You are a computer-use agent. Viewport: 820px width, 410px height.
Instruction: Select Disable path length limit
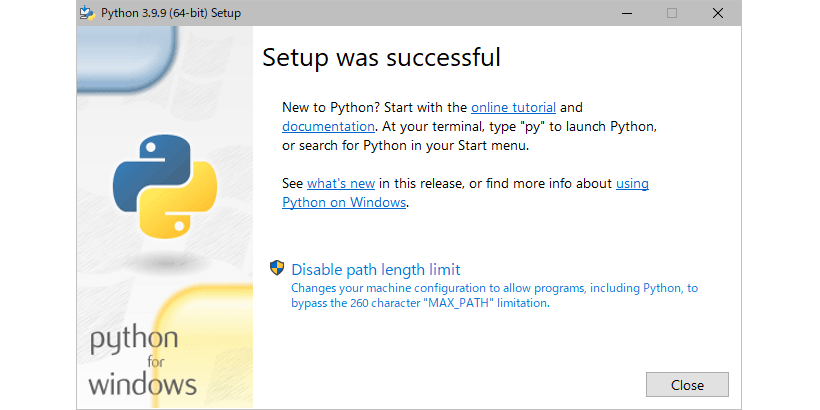[375, 269]
